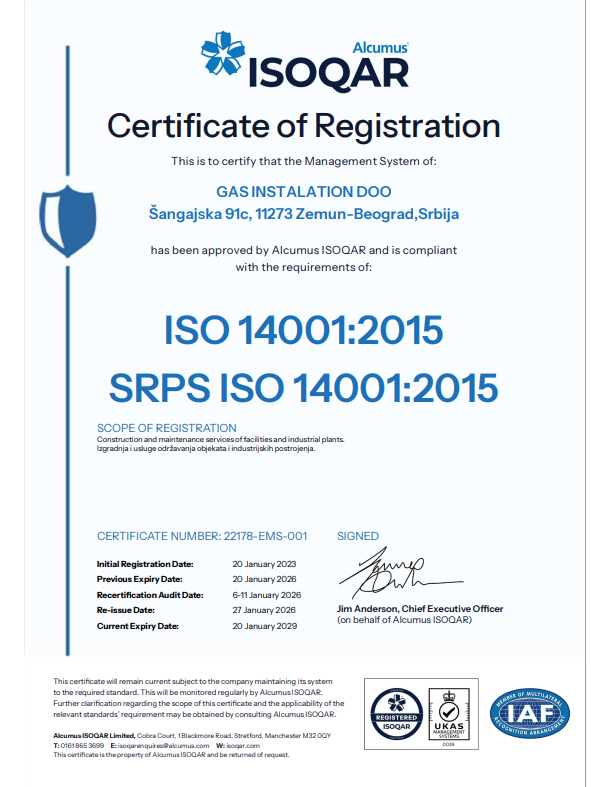The width and height of the screenshot is (611, 787).
Task: Click the ISOQAR wordmark text
Action: (x=328, y=74)
